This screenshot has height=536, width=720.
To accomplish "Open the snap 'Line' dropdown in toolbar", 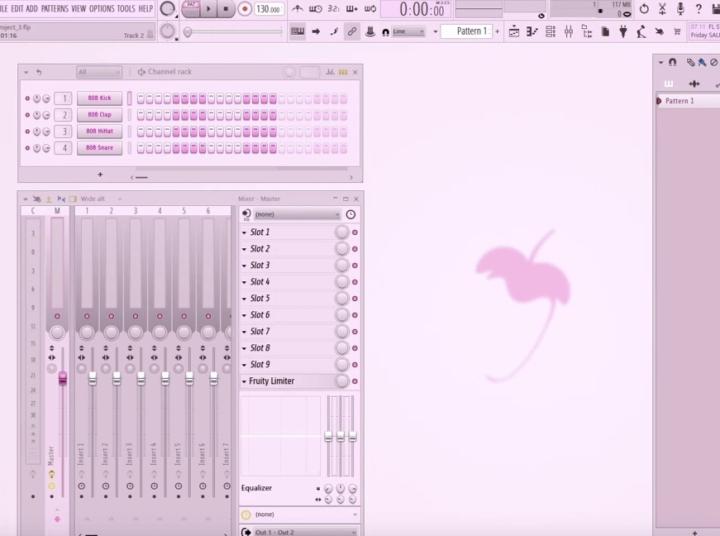I will coord(409,32).
